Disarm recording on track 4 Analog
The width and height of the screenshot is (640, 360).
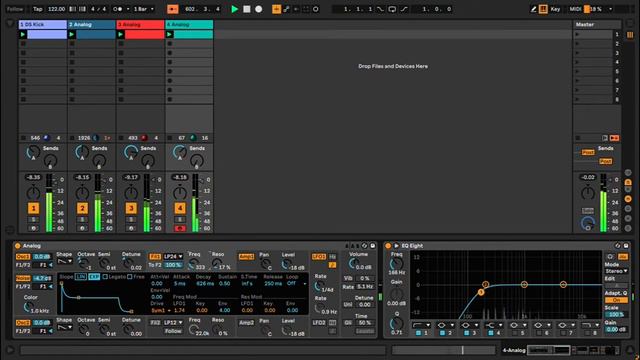pos(180,229)
